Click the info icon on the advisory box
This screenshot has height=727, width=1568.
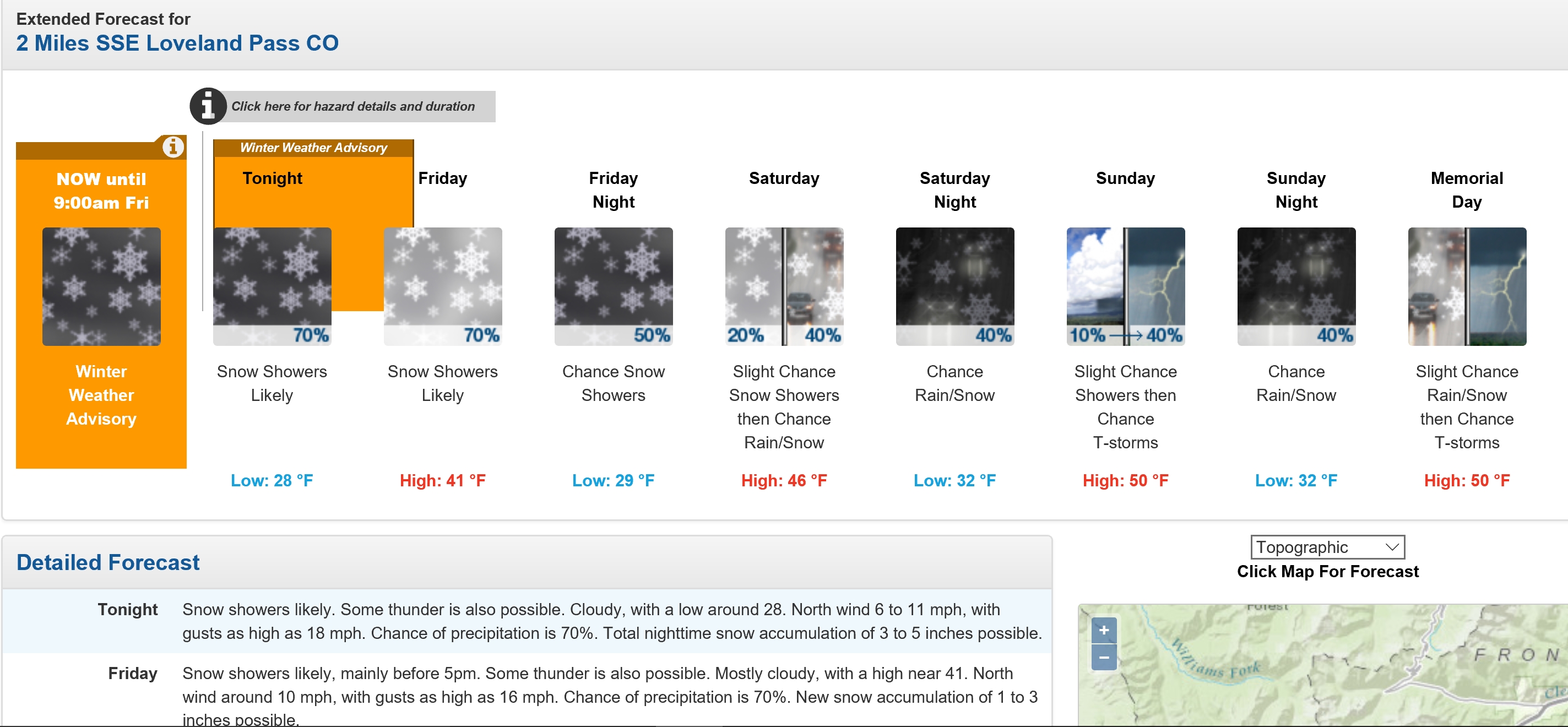tap(173, 147)
